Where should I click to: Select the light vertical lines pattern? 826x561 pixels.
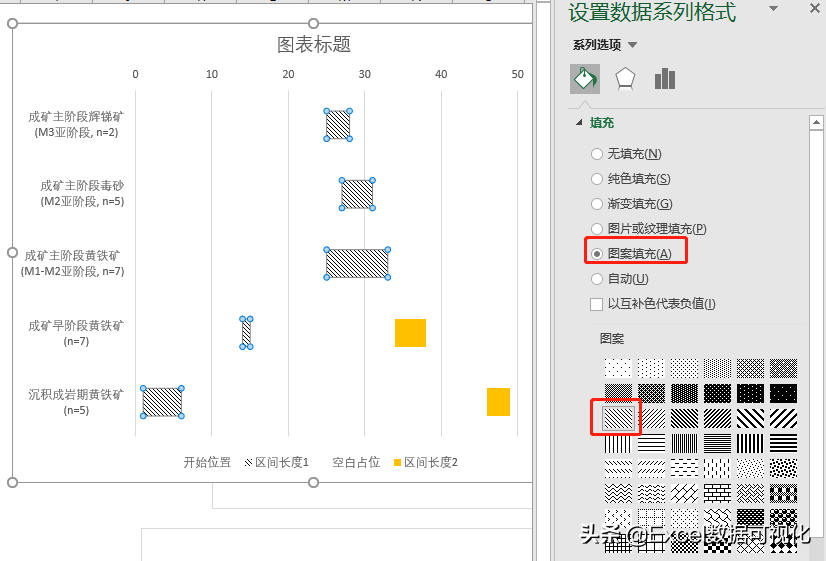[x=618, y=444]
